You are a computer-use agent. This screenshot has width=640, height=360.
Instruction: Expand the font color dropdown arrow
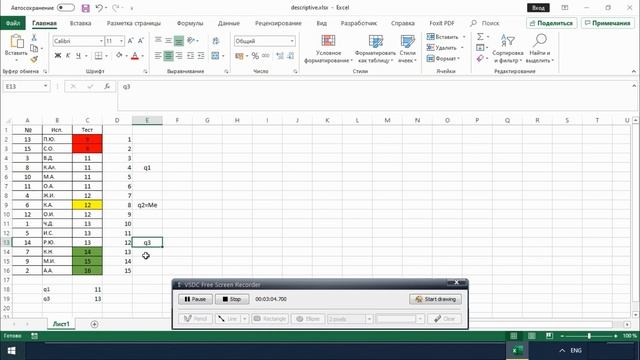[142, 56]
